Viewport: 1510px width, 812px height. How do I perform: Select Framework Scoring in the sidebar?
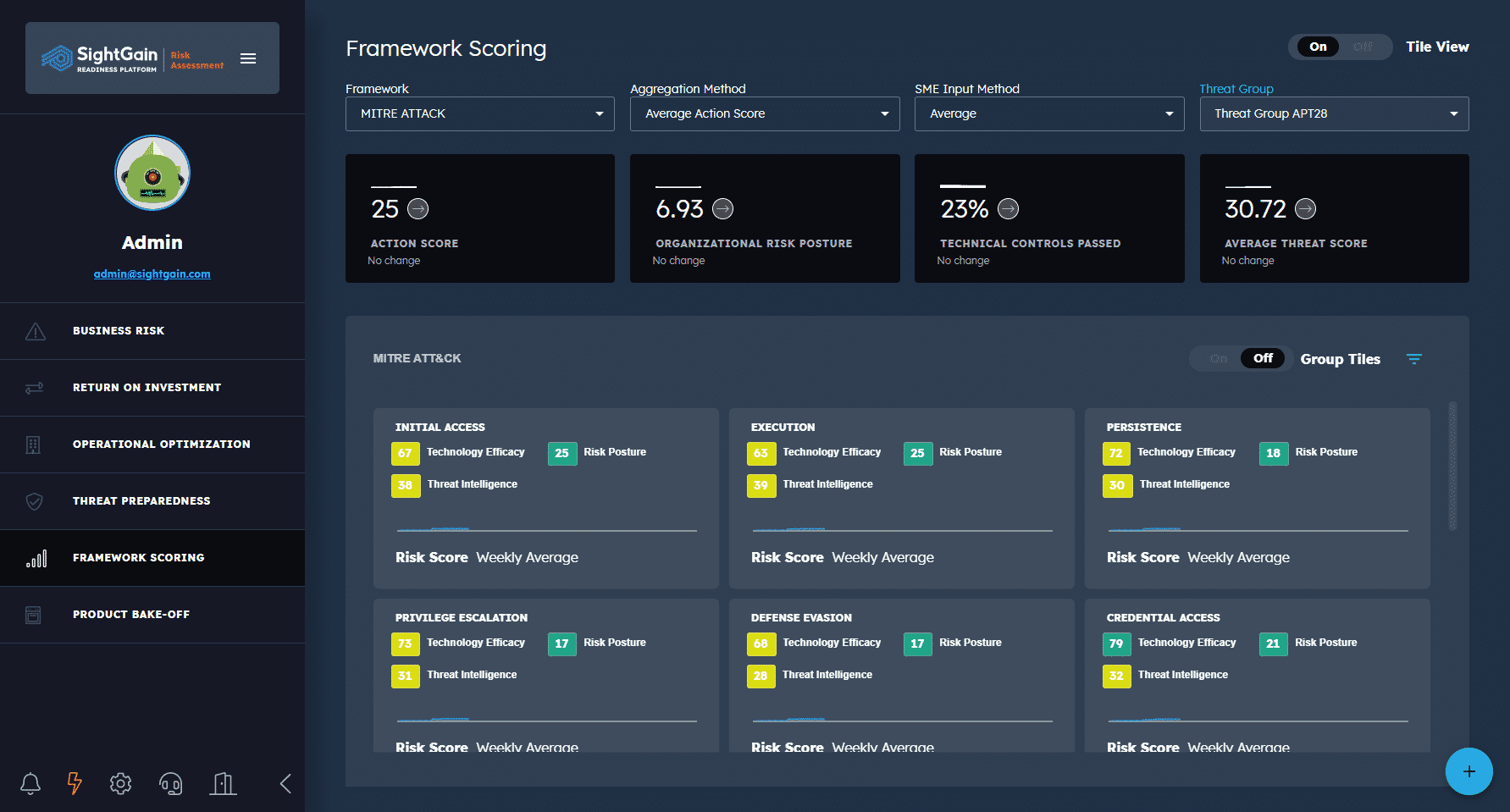152,558
